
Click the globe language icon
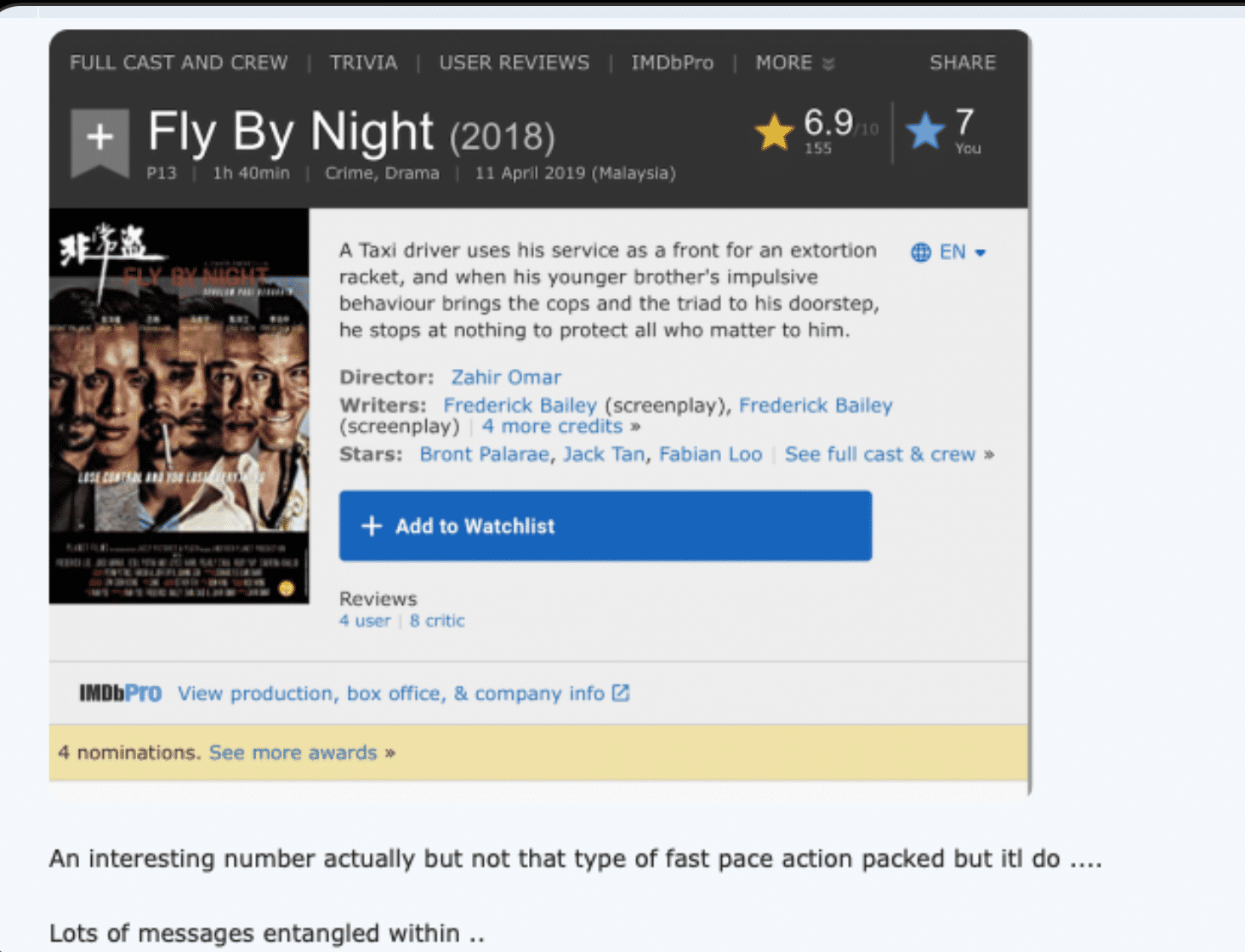[920, 252]
